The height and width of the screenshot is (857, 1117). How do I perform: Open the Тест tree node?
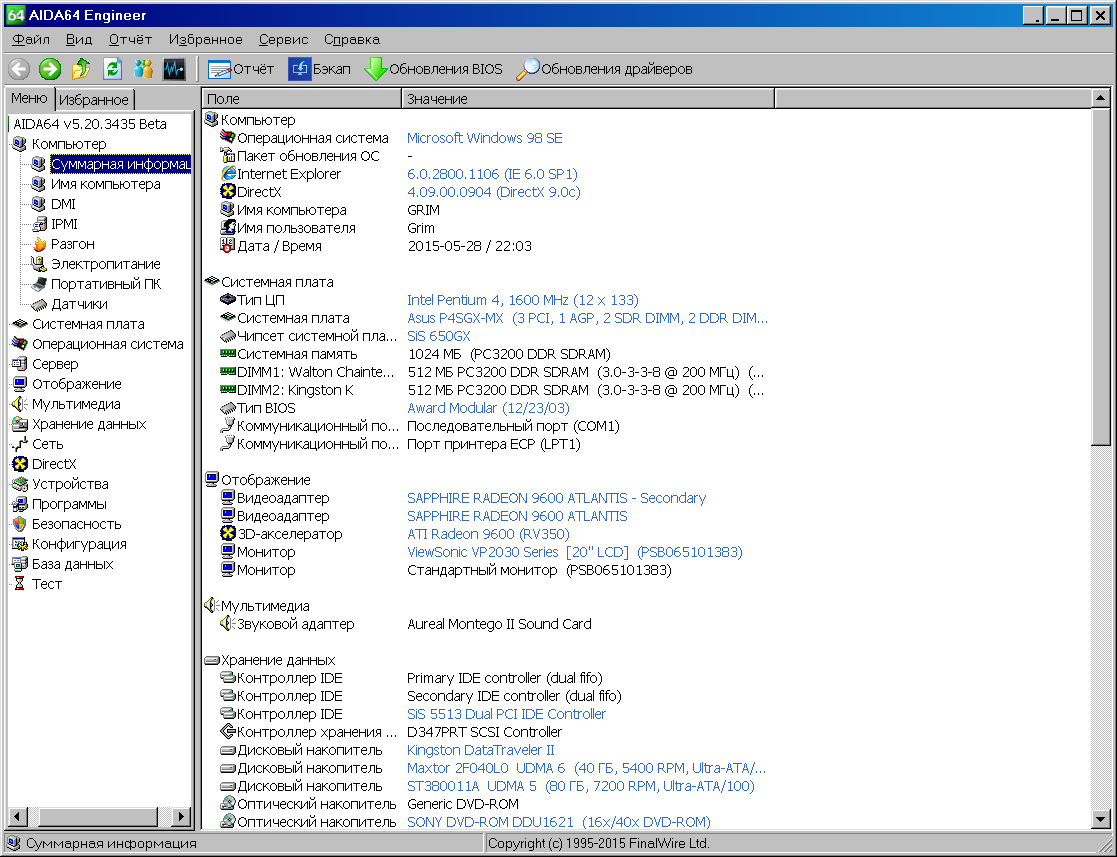pyautogui.click(x=46, y=584)
